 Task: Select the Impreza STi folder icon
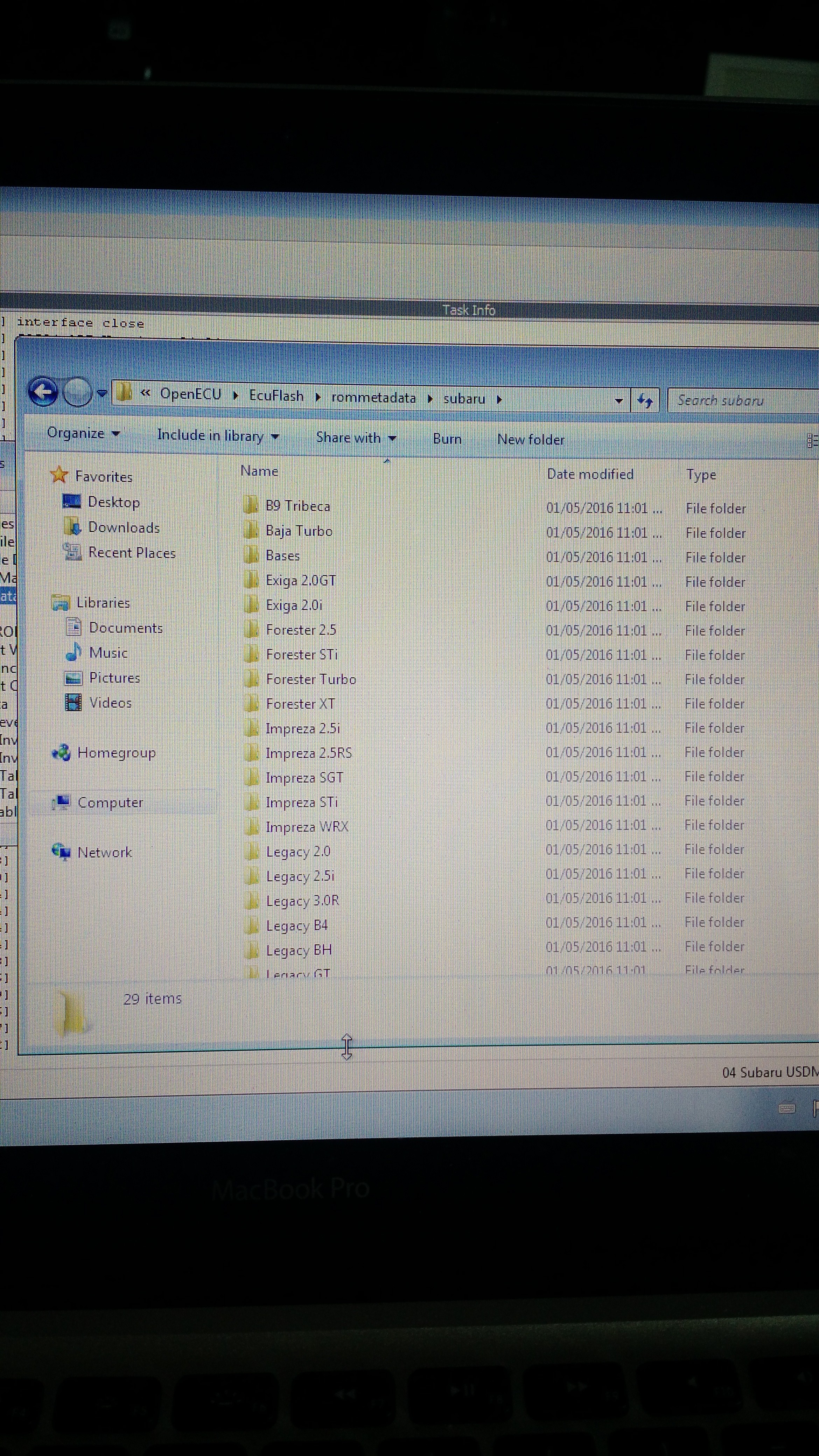coord(252,802)
